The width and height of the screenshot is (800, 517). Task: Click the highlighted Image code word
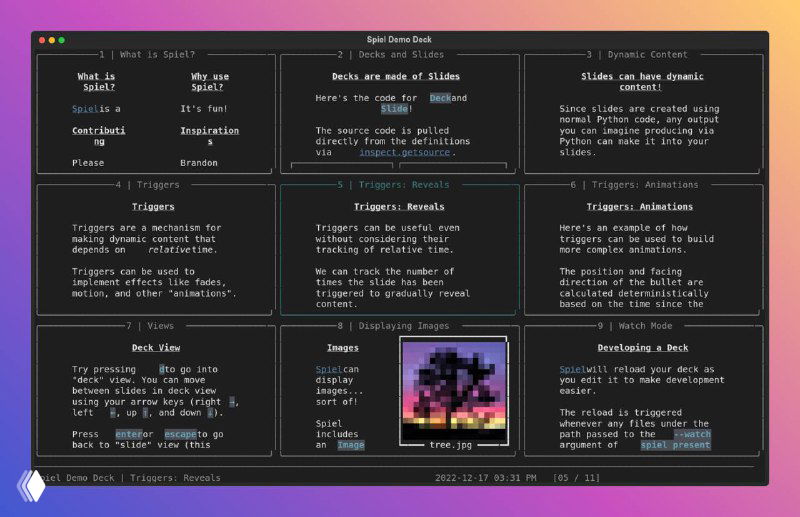click(351, 445)
